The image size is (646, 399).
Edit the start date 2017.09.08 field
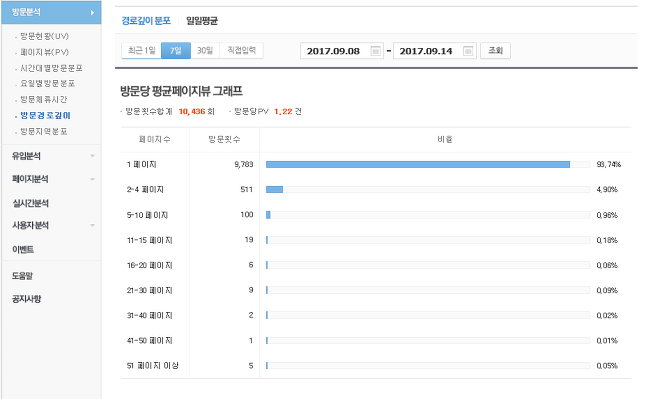[x=342, y=51]
